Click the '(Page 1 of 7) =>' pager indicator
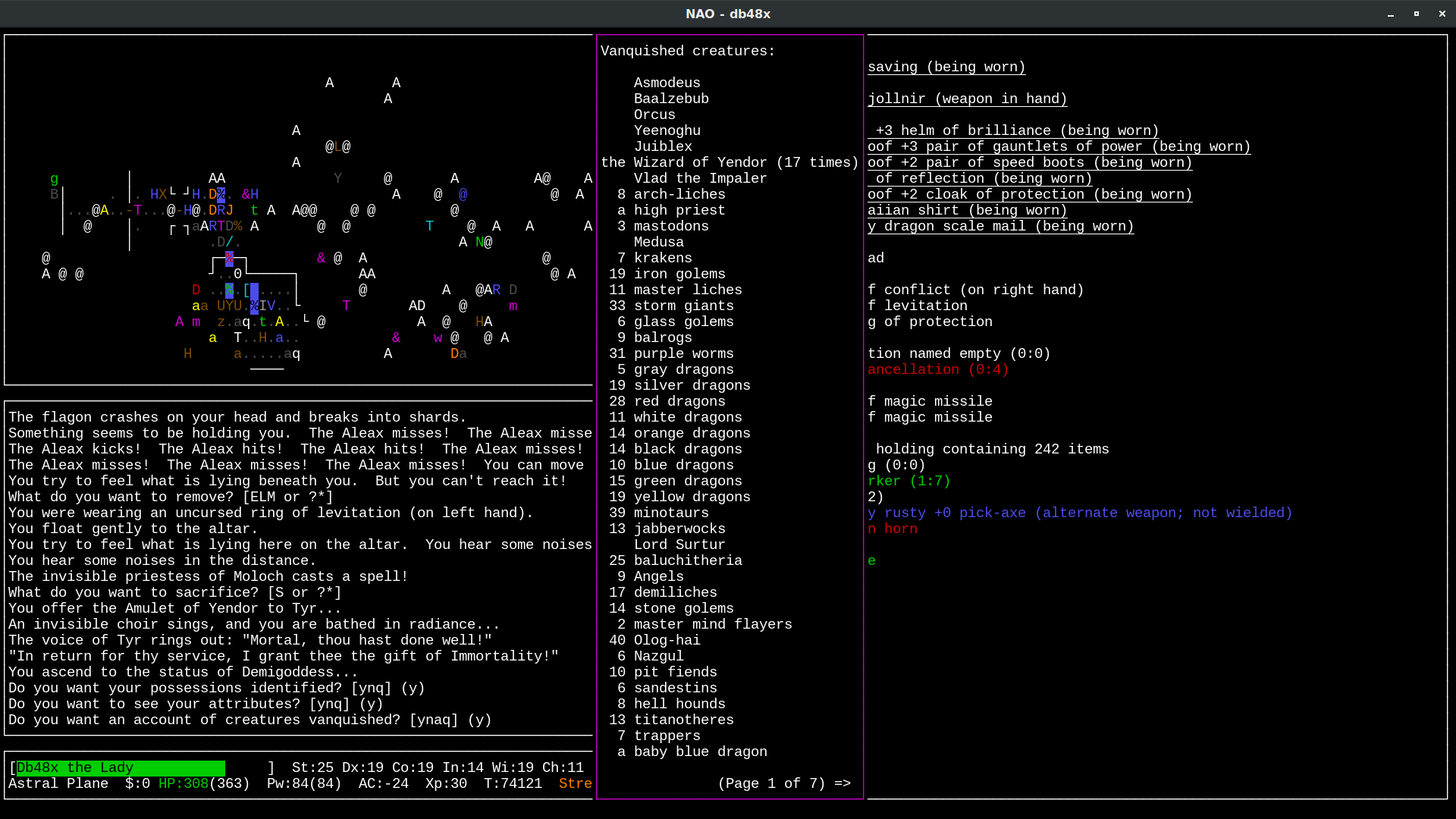1456x819 pixels. (x=784, y=783)
